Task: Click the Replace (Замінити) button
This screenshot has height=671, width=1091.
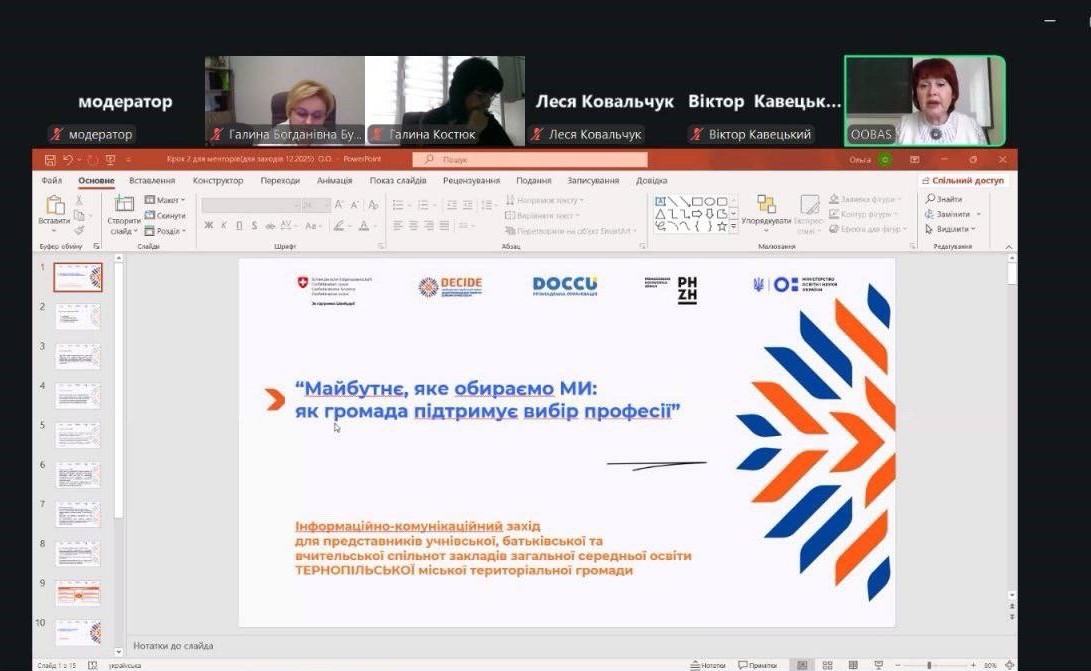Action: coord(953,214)
